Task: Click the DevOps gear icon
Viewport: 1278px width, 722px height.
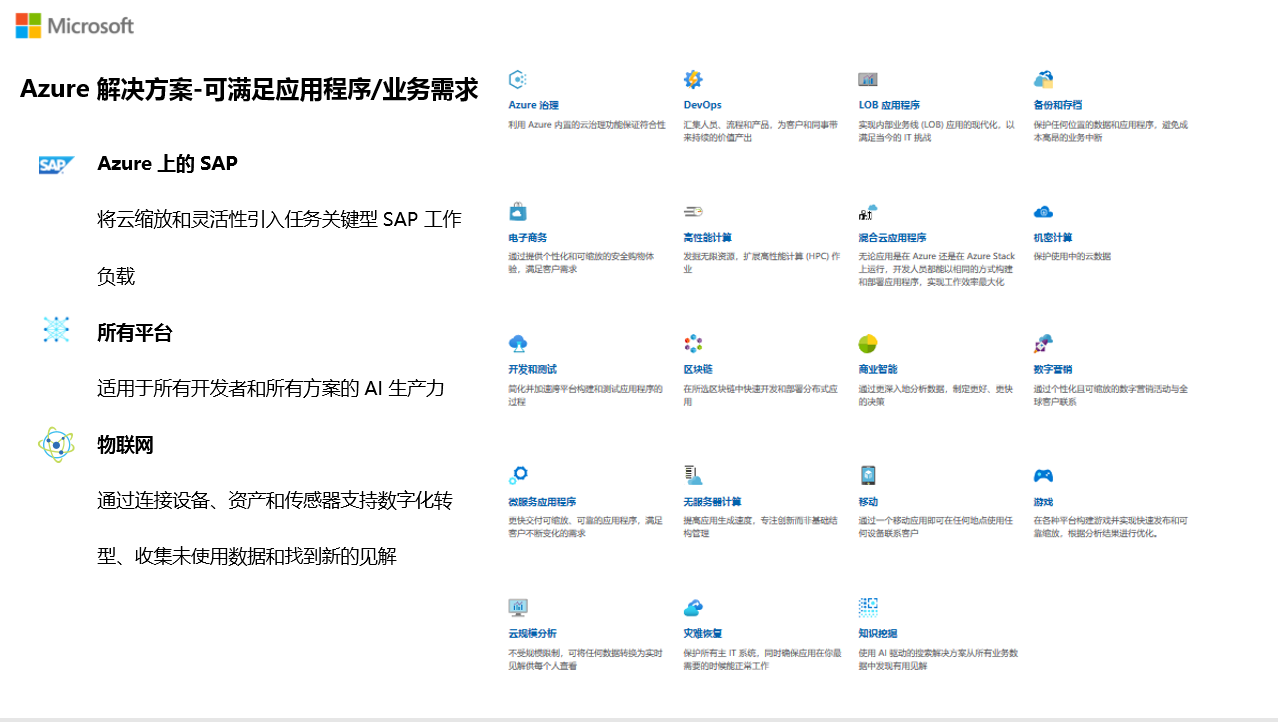Action: click(691, 78)
